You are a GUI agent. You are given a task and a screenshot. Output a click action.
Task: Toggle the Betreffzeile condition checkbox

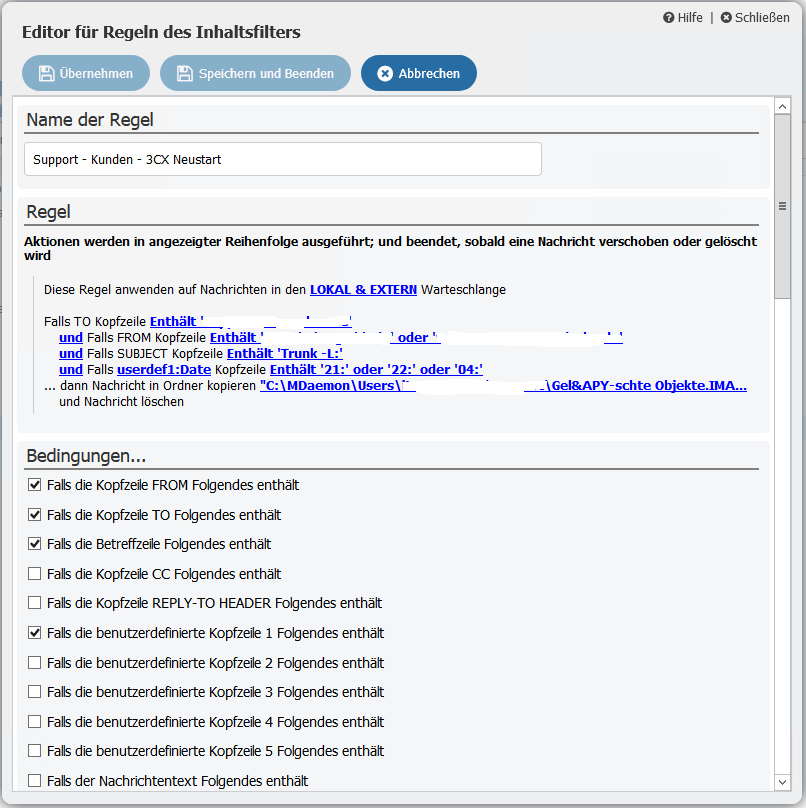pyautogui.click(x=35, y=544)
